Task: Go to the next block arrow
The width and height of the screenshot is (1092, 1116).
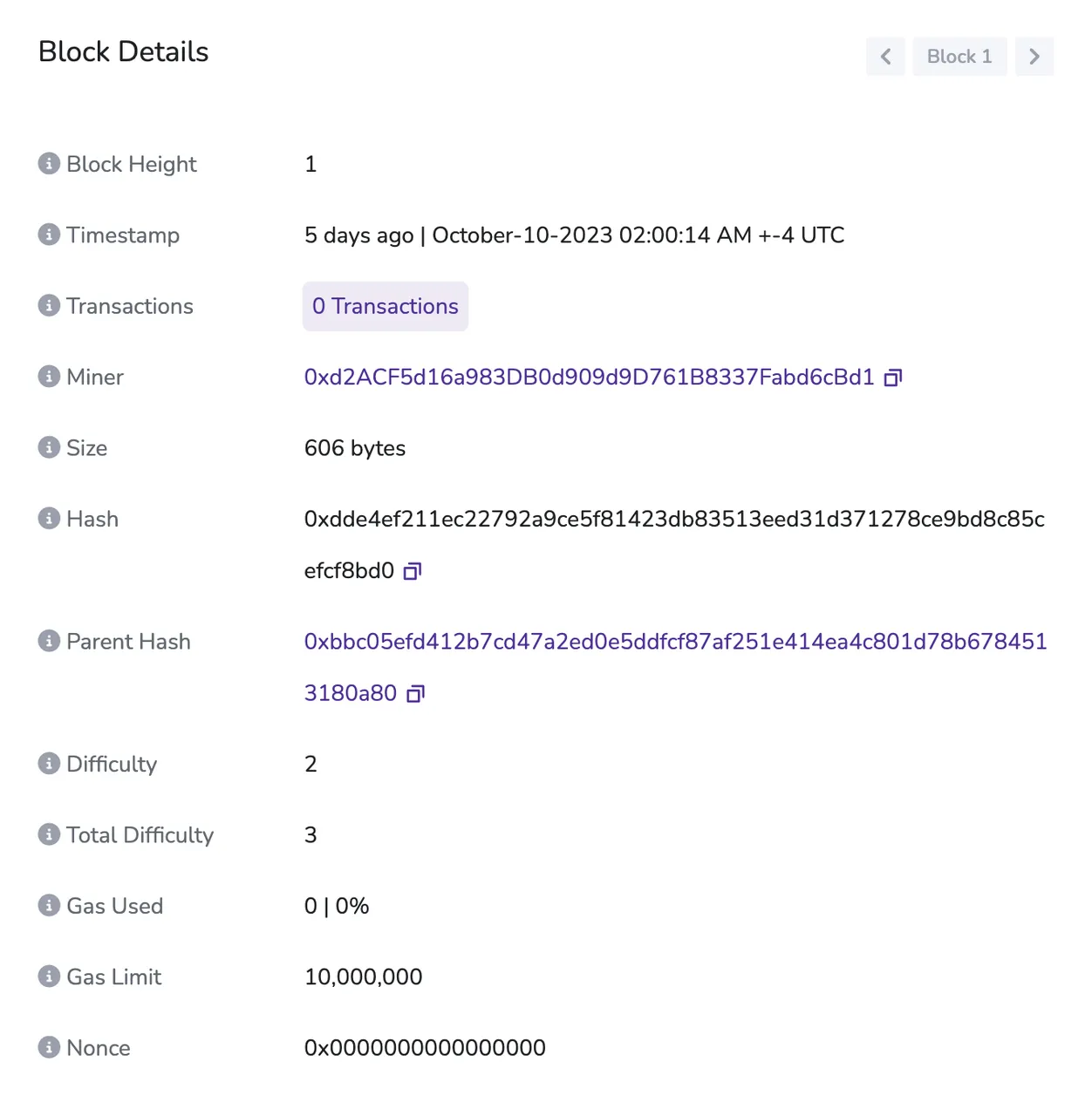Action: (x=1034, y=57)
